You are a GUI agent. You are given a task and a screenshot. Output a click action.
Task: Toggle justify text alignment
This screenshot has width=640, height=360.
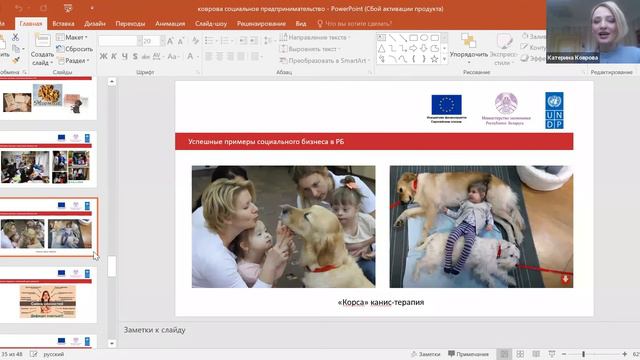(x=241, y=56)
